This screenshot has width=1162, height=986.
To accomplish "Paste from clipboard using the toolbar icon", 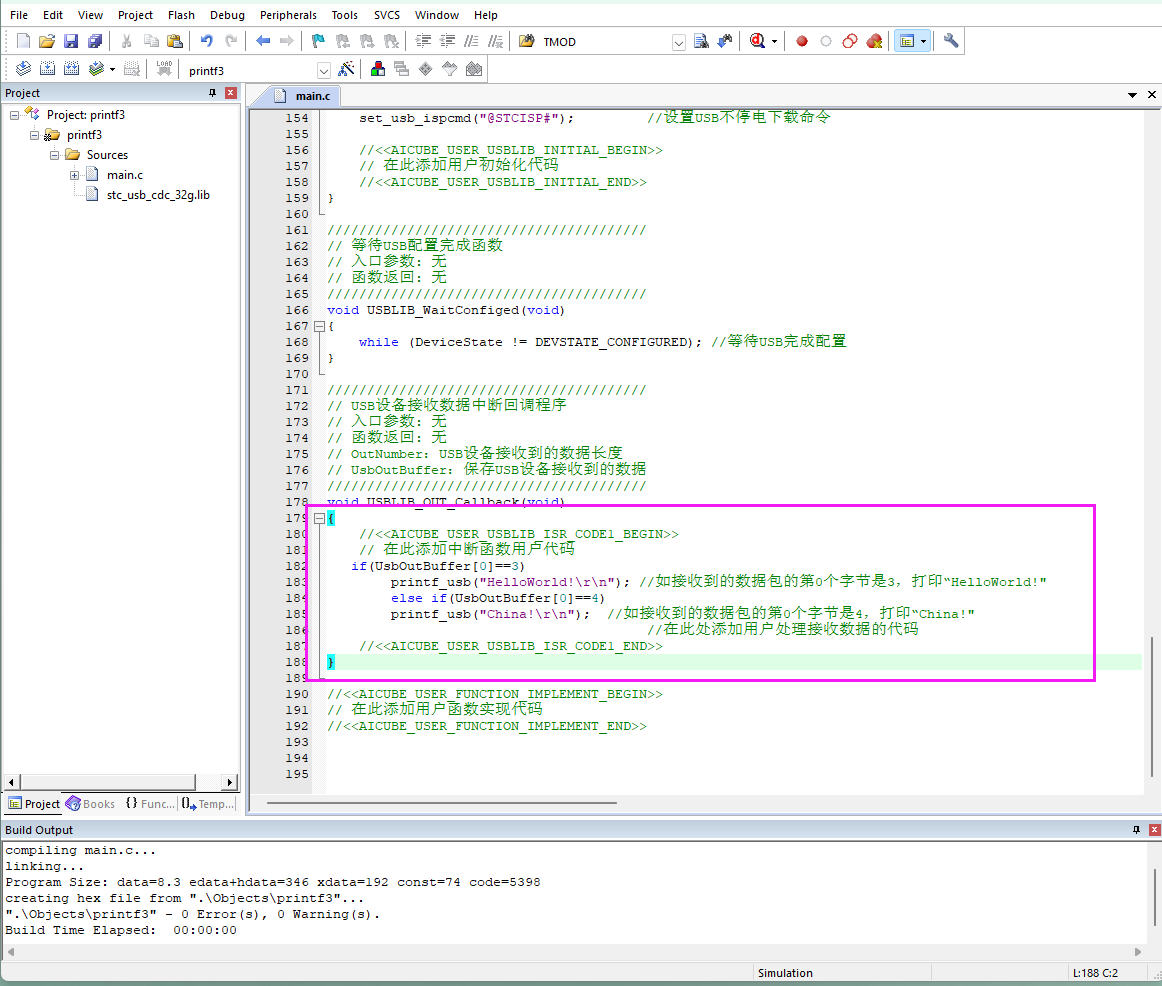I will click(x=175, y=41).
